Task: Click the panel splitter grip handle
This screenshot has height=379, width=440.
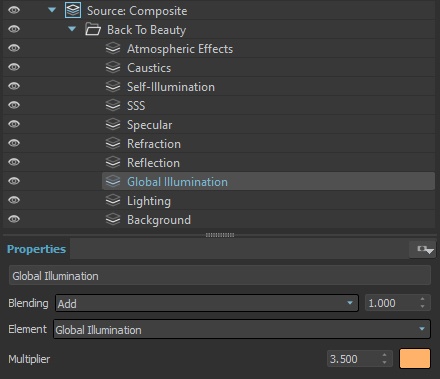Action: click(x=220, y=235)
